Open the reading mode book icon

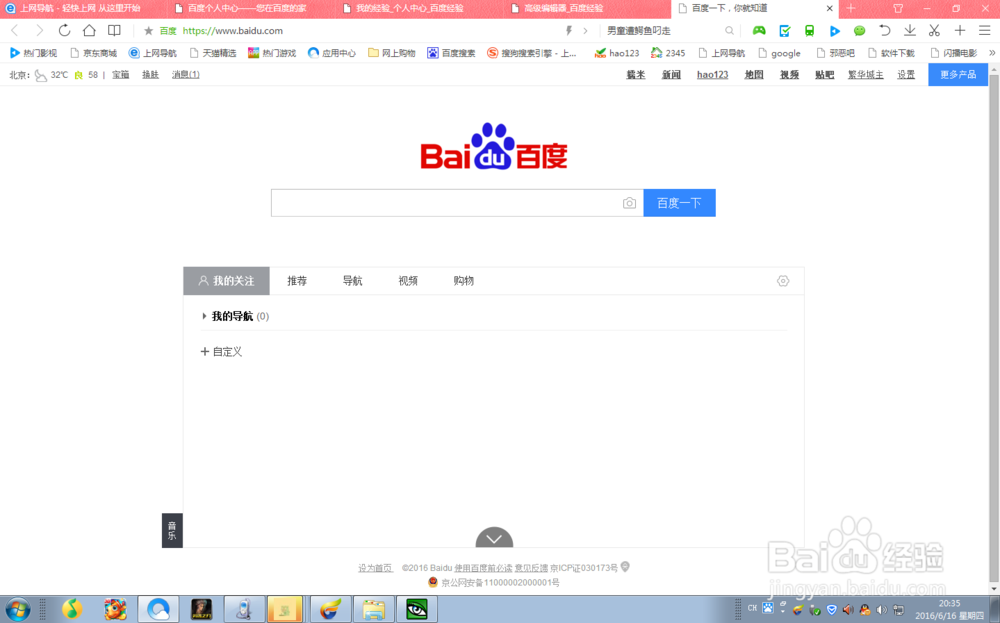114,31
